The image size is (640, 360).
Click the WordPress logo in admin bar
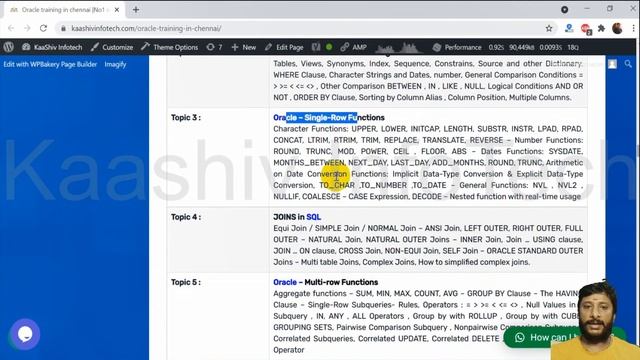point(9,47)
